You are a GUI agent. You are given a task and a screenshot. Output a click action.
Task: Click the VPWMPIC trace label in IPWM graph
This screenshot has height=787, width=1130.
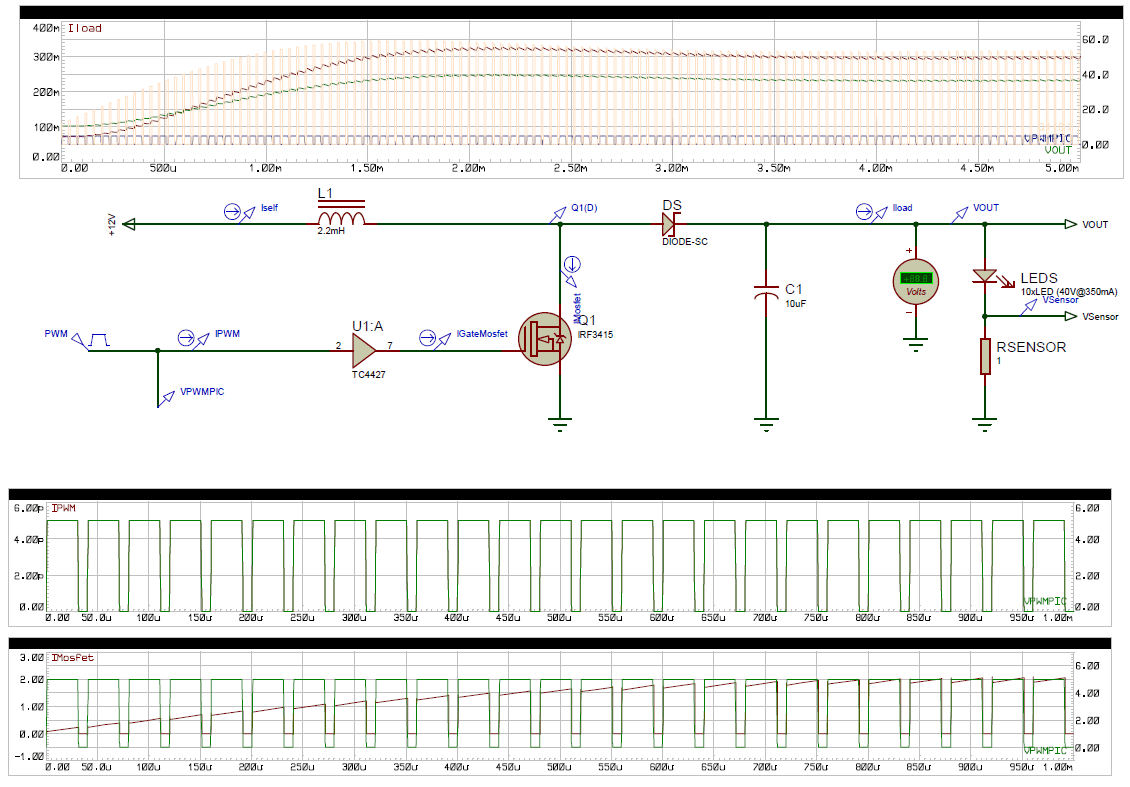pyautogui.click(x=1045, y=601)
